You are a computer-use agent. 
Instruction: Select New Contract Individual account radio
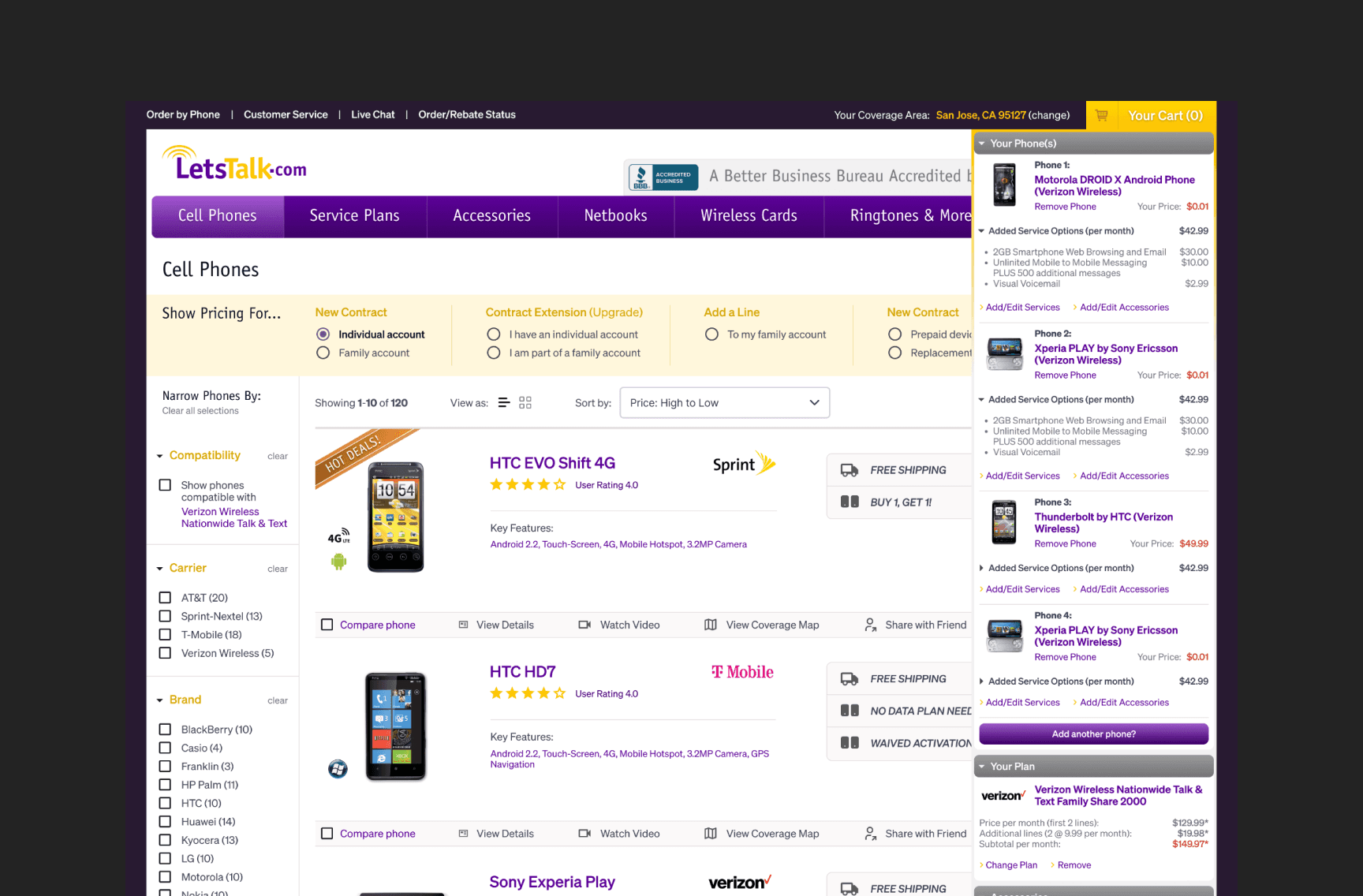click(323, 334)
